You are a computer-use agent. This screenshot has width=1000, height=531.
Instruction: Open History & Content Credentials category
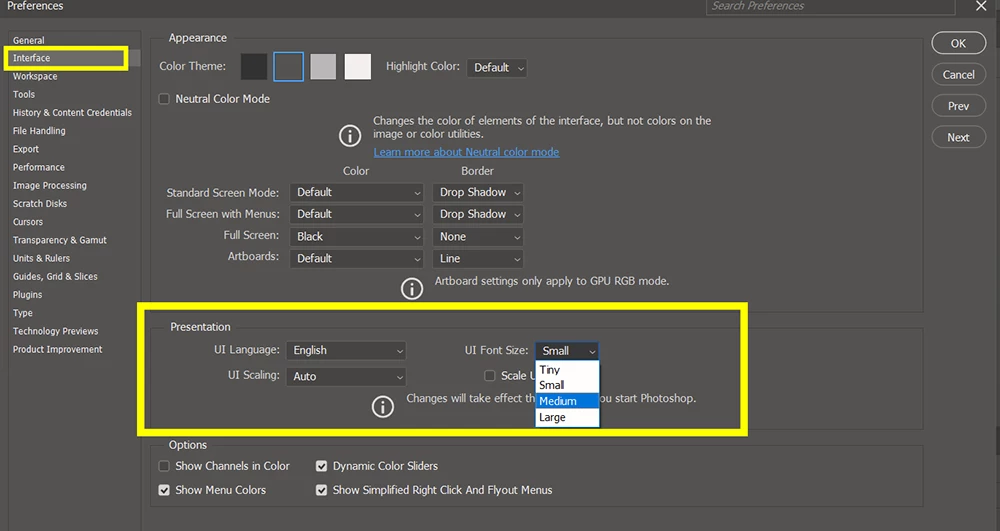click(x=72, y=113)
